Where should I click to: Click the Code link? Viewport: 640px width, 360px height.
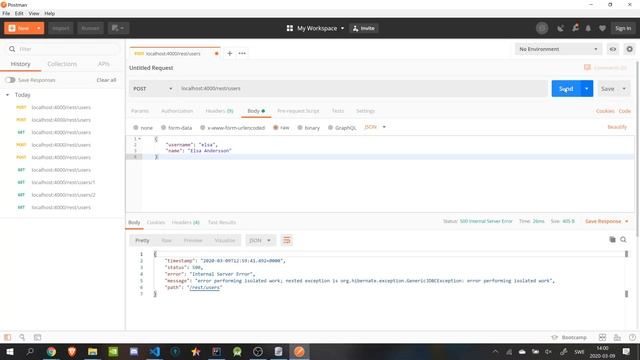click(x=624, y=111)
